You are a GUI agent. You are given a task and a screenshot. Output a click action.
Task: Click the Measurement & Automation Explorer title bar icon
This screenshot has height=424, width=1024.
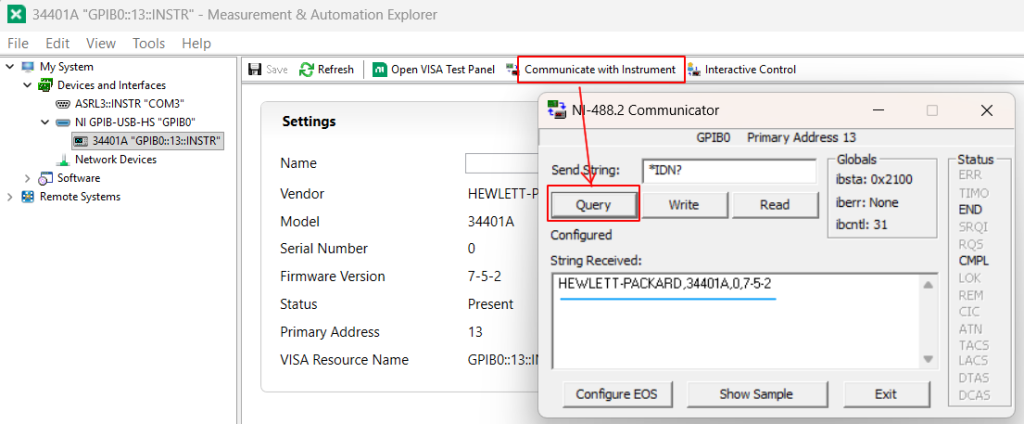[x=16, y=14]
